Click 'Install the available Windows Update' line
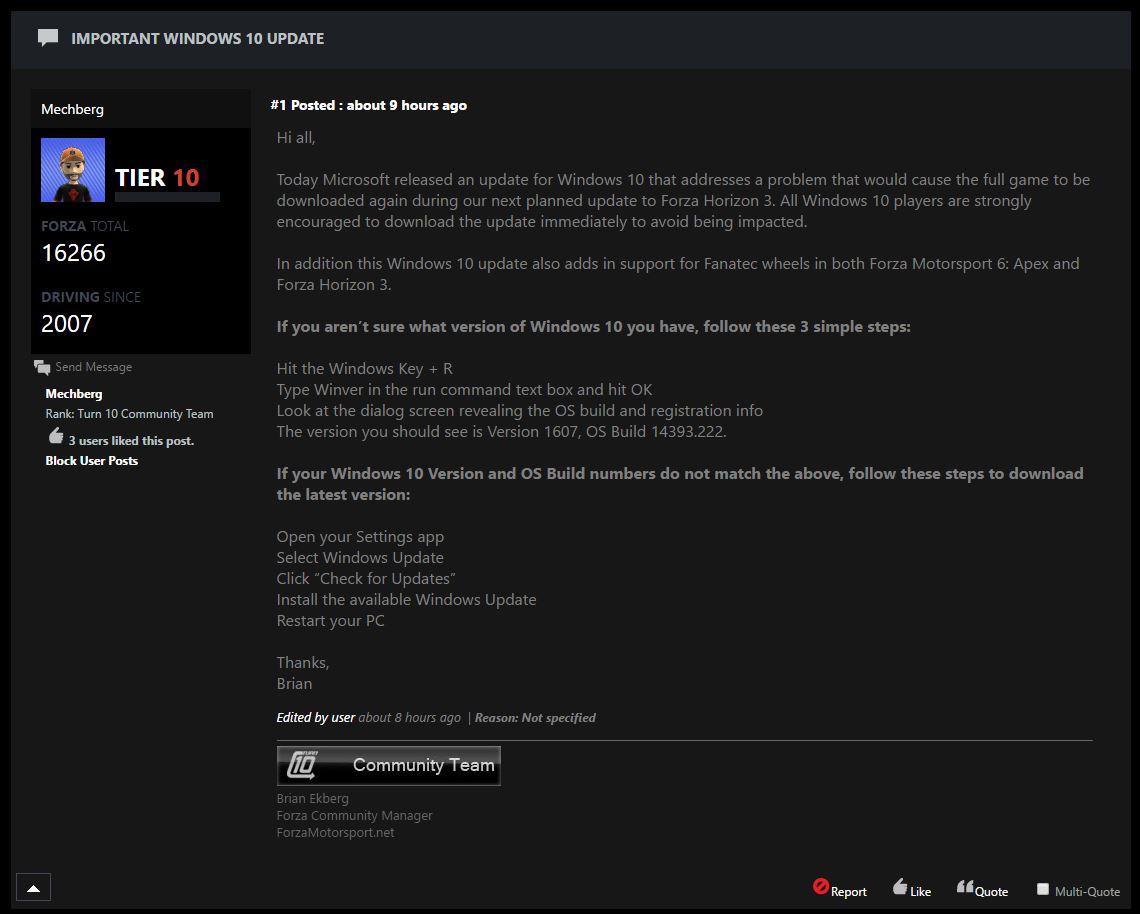Screen dimensions: 1140x914 [406, 600]
